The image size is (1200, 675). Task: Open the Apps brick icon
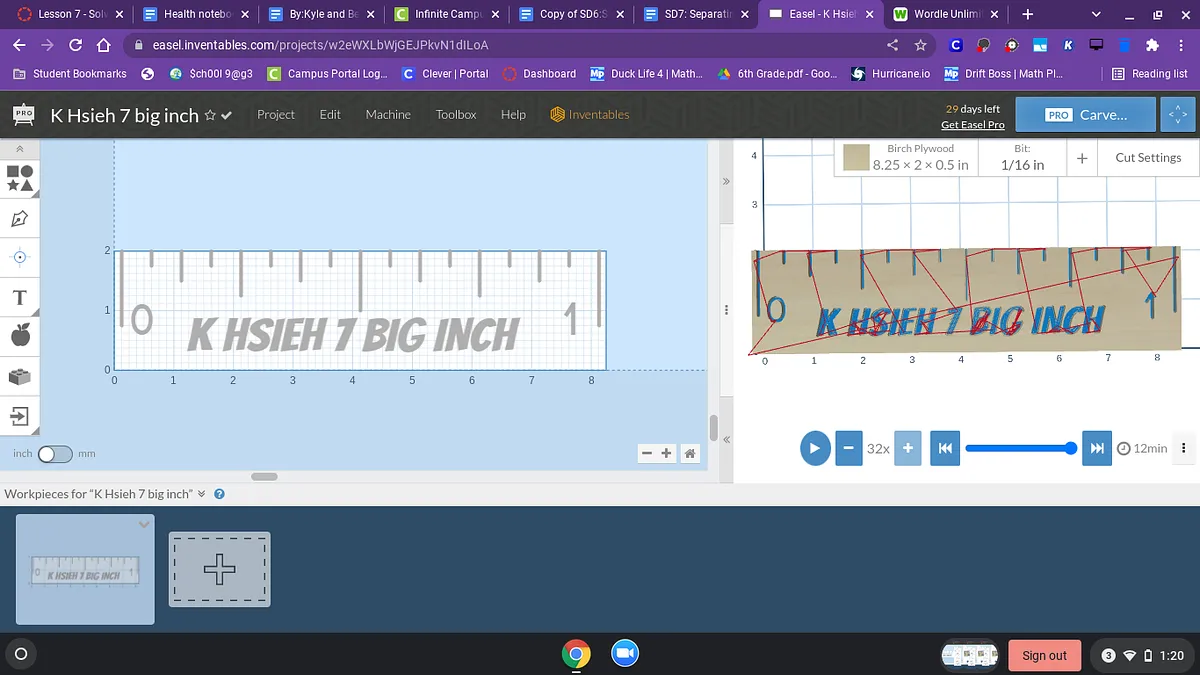click(x=20, y=376)
